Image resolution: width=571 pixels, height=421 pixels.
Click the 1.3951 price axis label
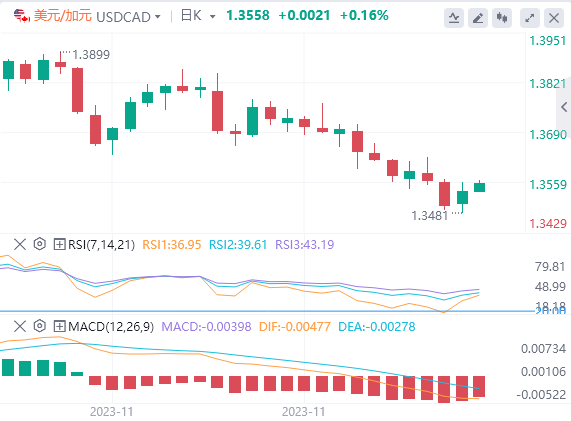pos(548,41)
